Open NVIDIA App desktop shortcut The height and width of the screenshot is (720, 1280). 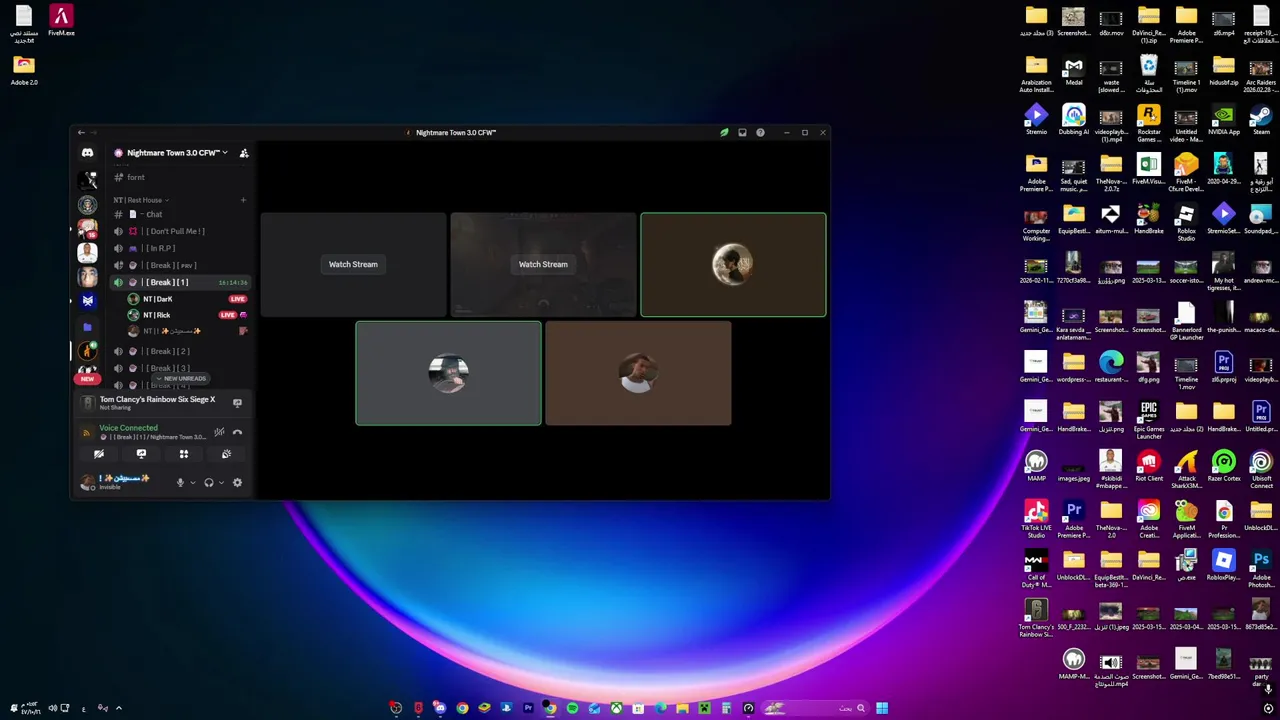tap(1223, 121)
